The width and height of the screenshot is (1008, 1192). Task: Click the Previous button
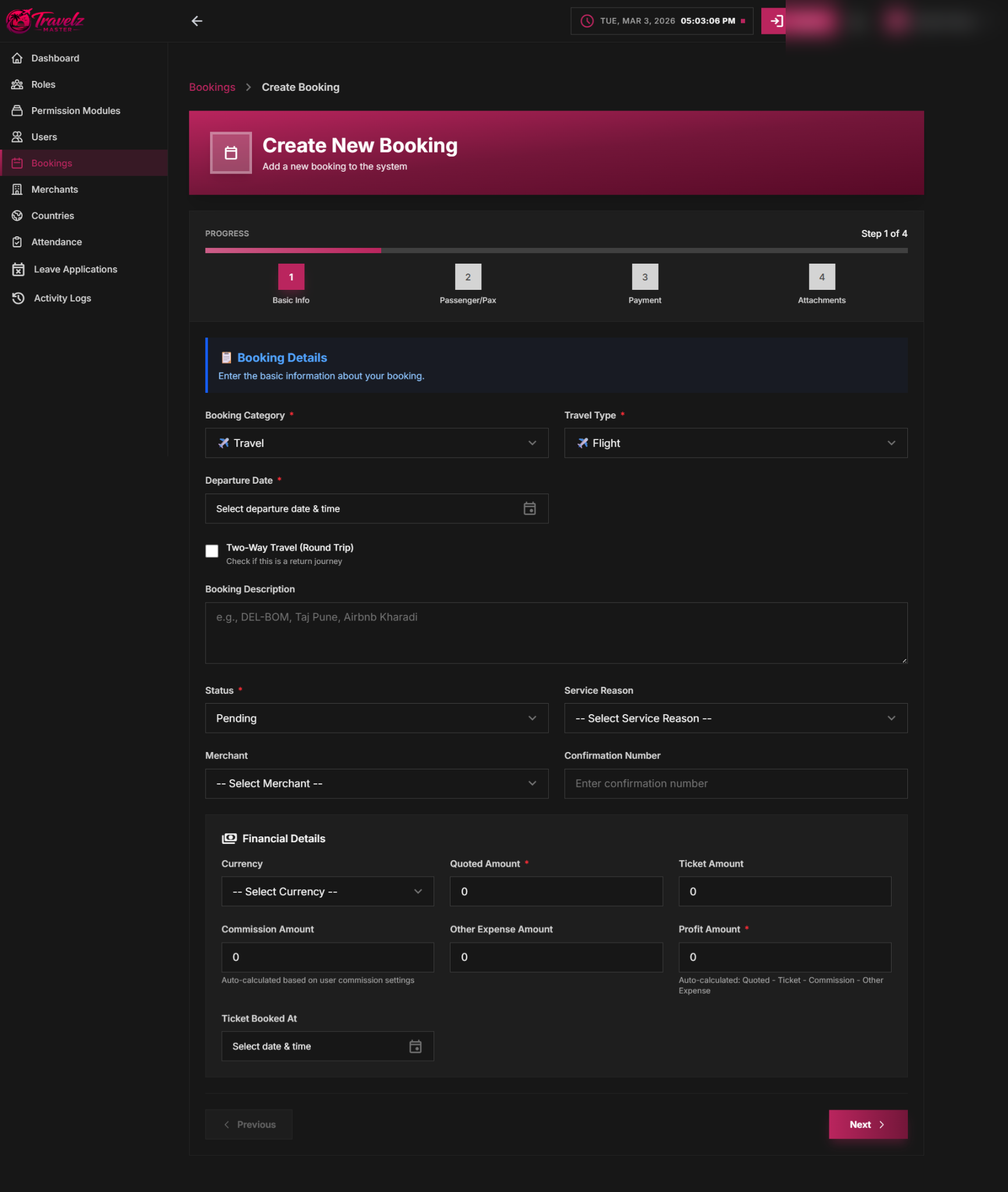pos(249,1124)
